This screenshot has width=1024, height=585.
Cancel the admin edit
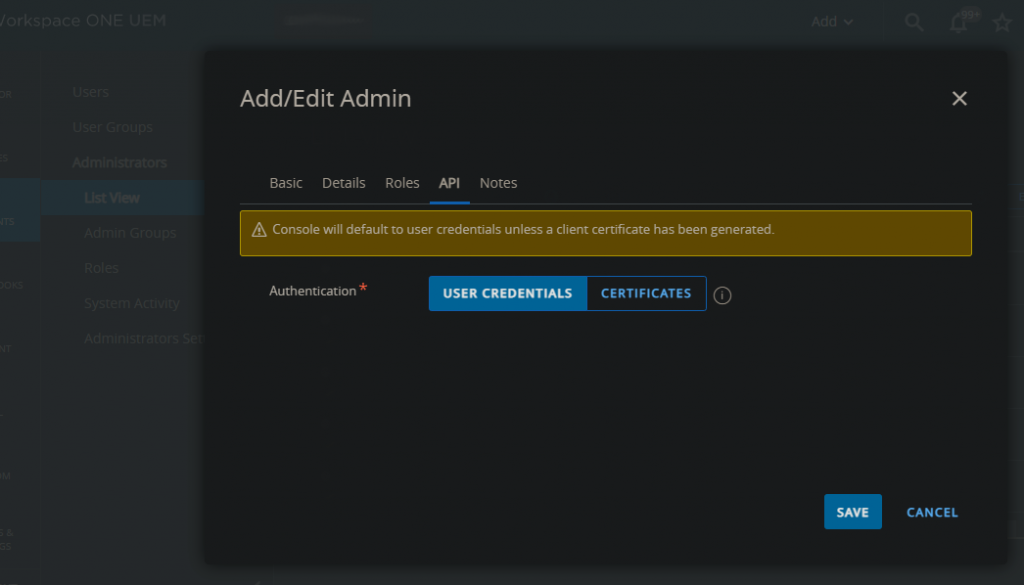(x=932, y=513)
